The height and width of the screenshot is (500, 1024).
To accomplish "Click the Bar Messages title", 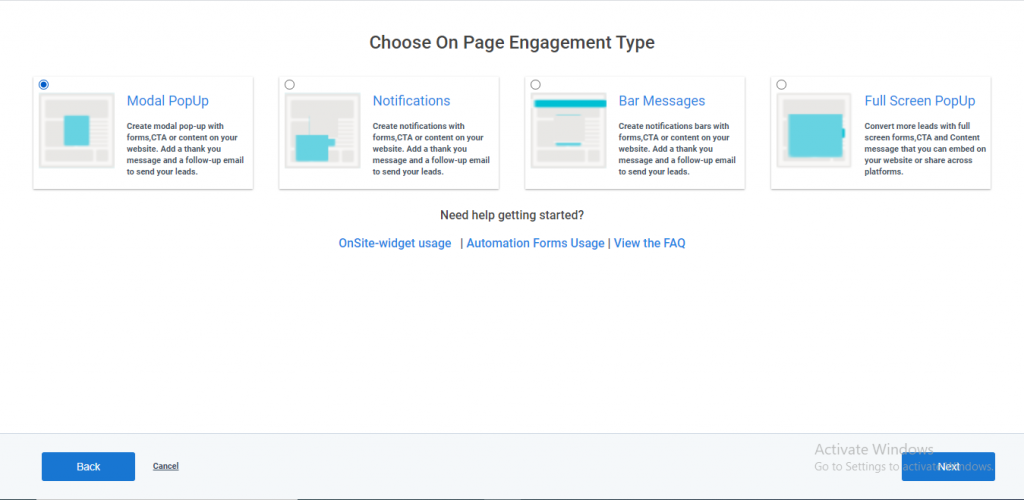I will (x=662, y=101).
